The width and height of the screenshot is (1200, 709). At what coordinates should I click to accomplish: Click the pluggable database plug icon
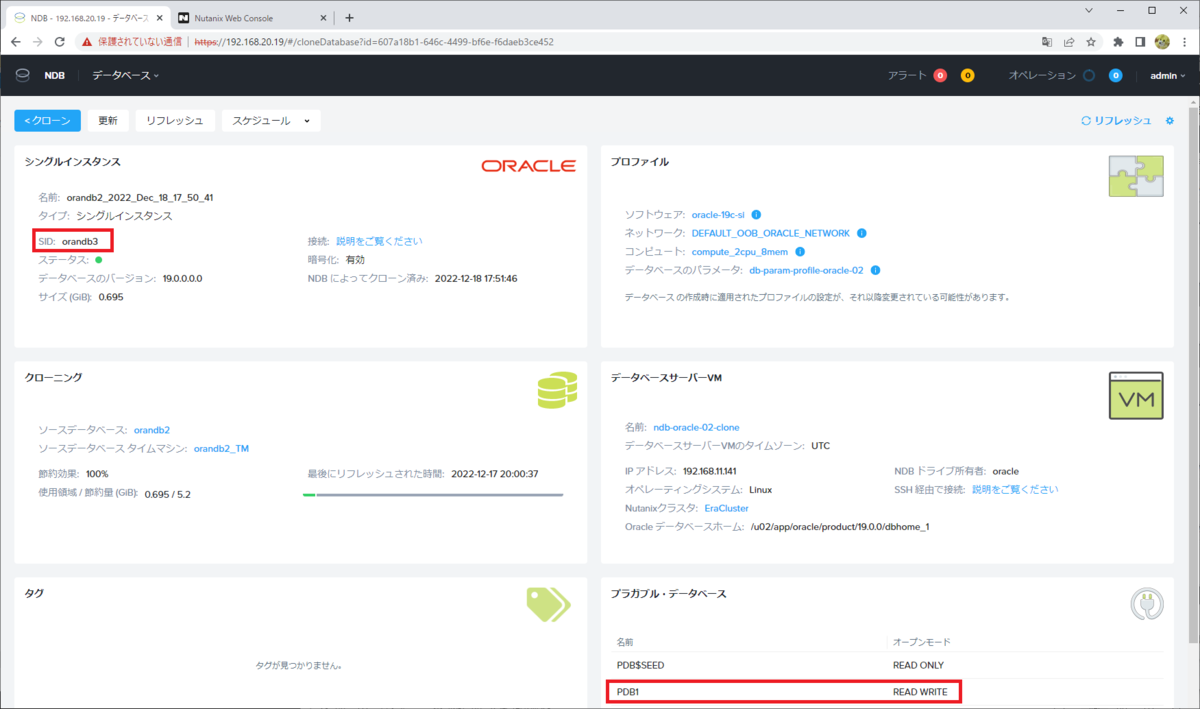pyautogui.click(x=1147, y=604)
